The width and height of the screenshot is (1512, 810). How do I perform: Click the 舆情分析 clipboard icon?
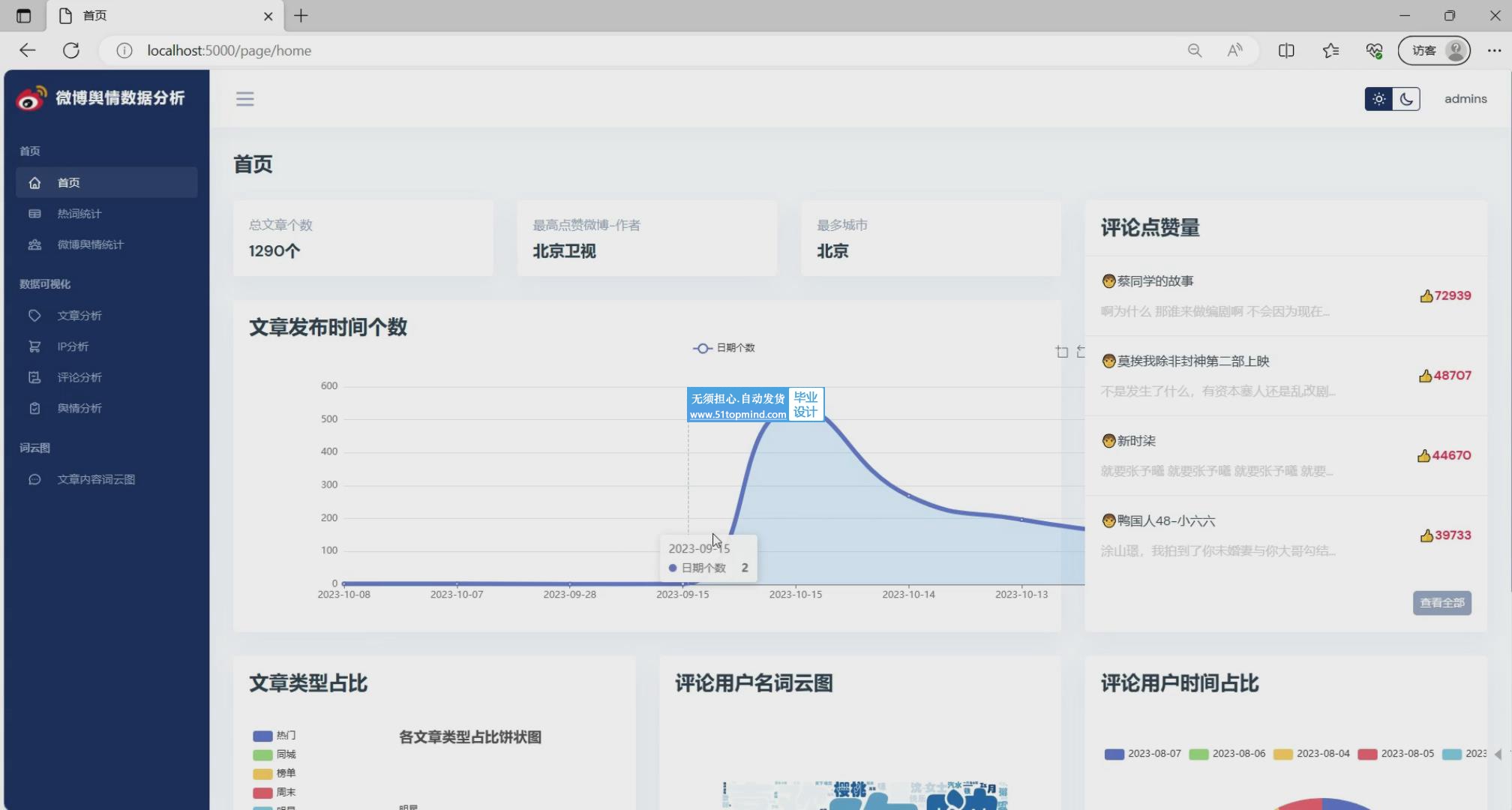tap(34, 408)
